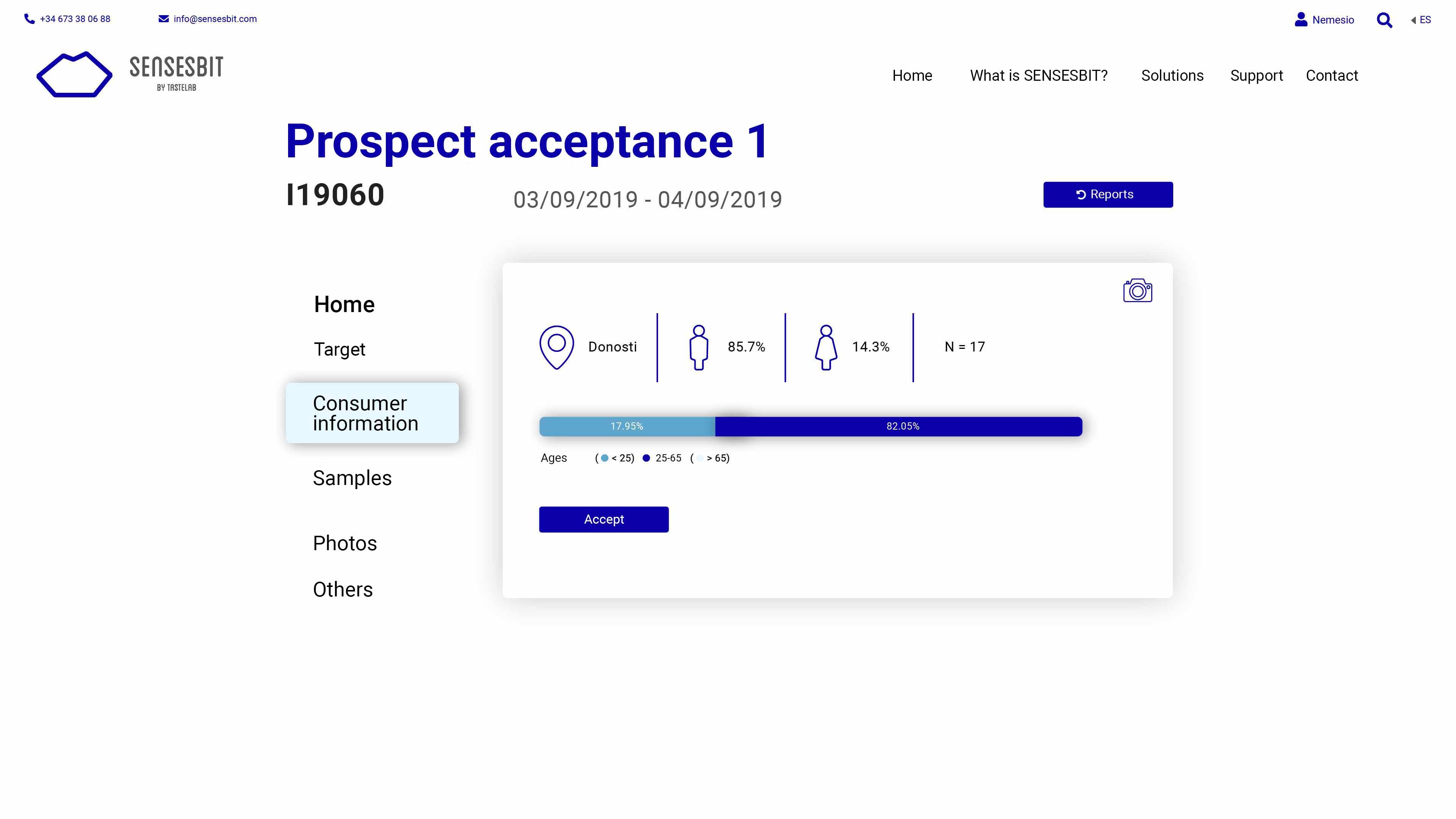
Task: Click the location pin icon
Action: 557,347
